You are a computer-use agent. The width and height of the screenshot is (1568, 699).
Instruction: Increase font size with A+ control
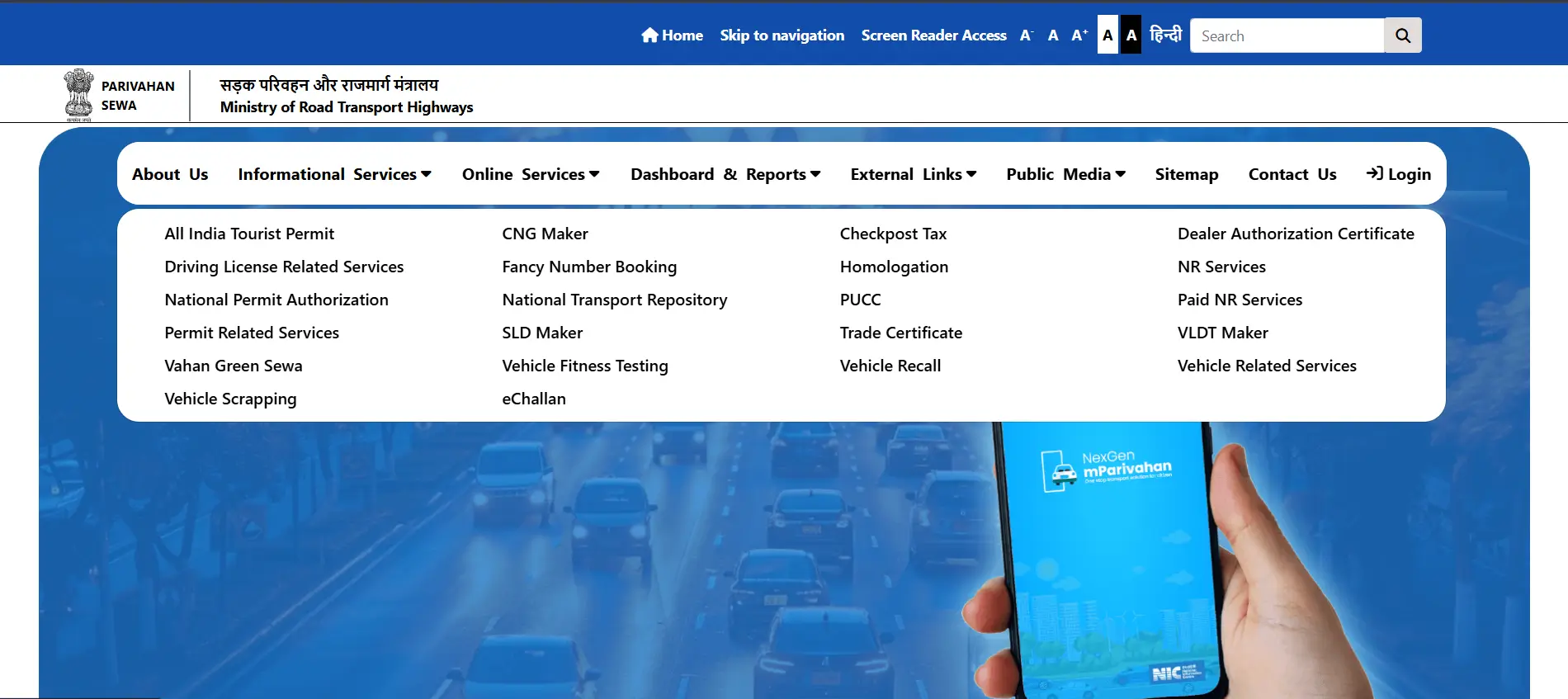coord(1079,35)
